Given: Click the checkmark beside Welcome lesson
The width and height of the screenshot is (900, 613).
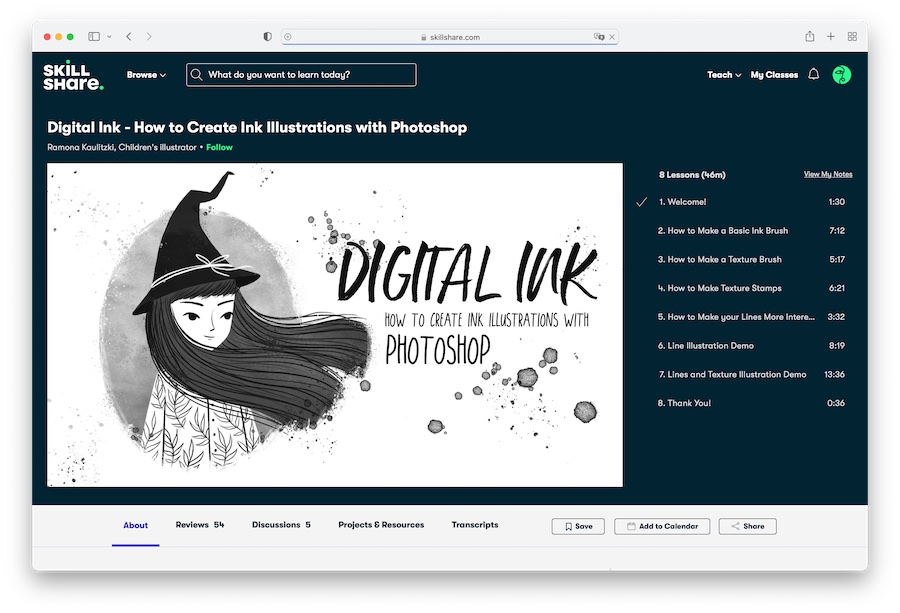Looking at the screenshot, I should 642,201.
